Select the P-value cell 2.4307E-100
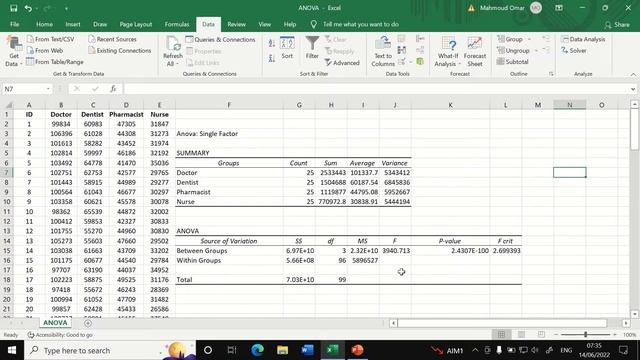 [x=450, y=251]
